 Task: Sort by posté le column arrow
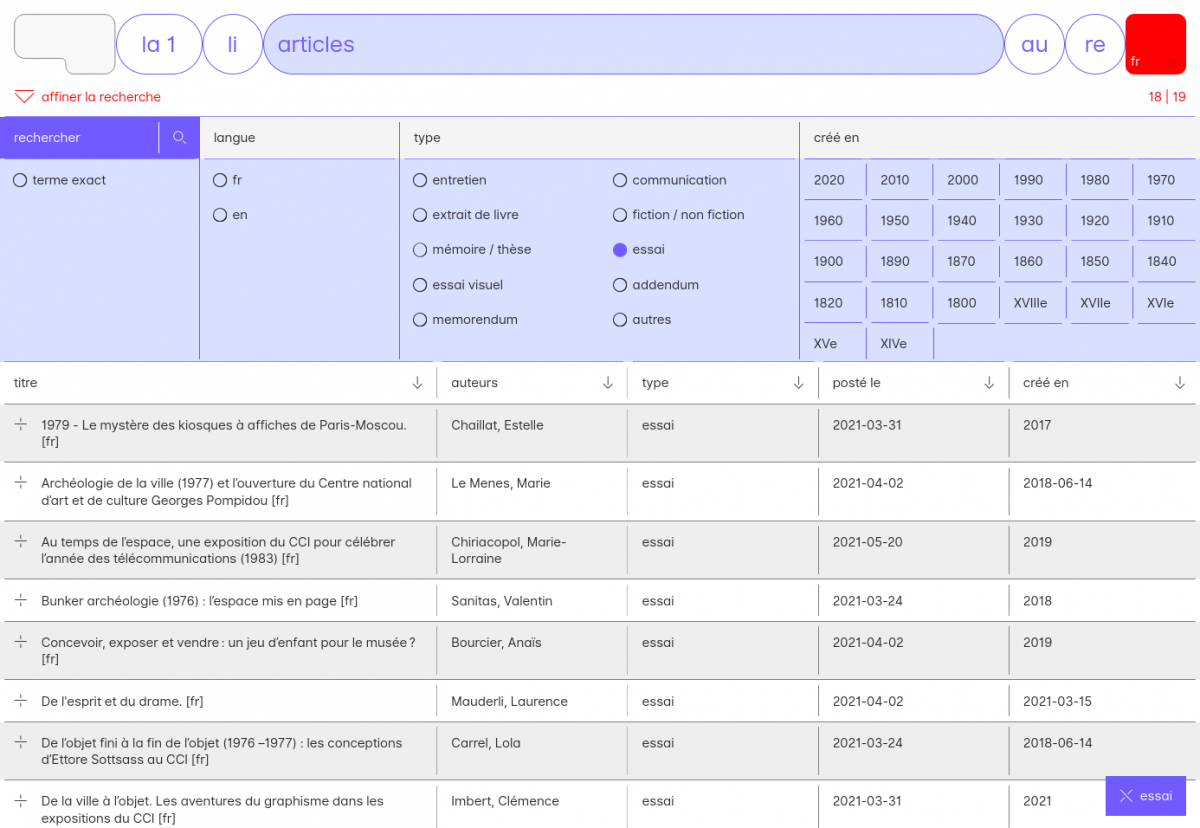point(989,383)
